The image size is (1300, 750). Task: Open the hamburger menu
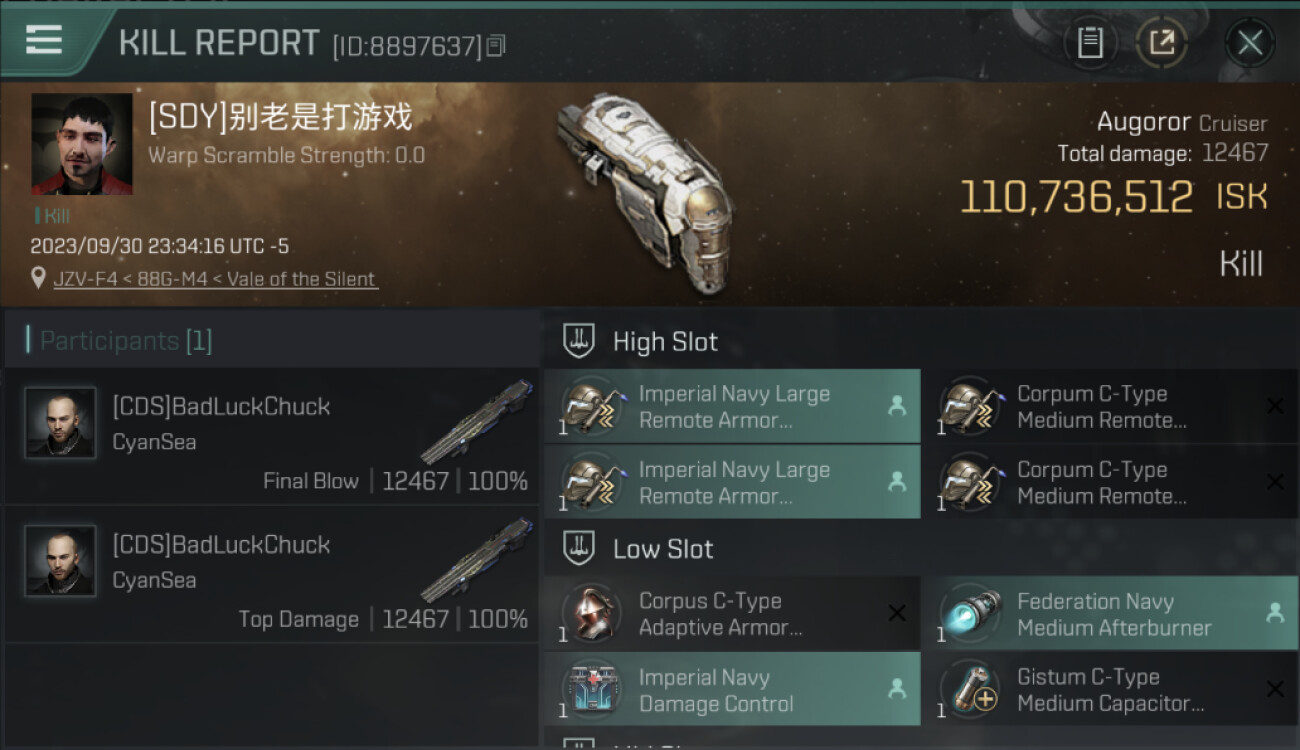coord(44,40)
